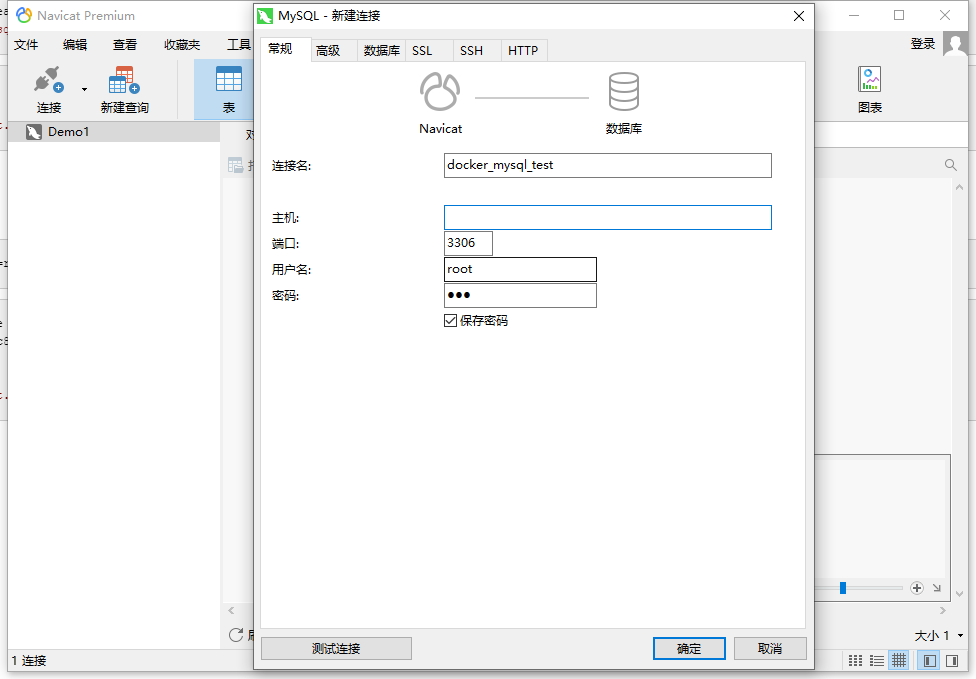
Task: Open the 大小 1 size dropdown arrow
Action: pyautogui.click(x=960, y=635)
